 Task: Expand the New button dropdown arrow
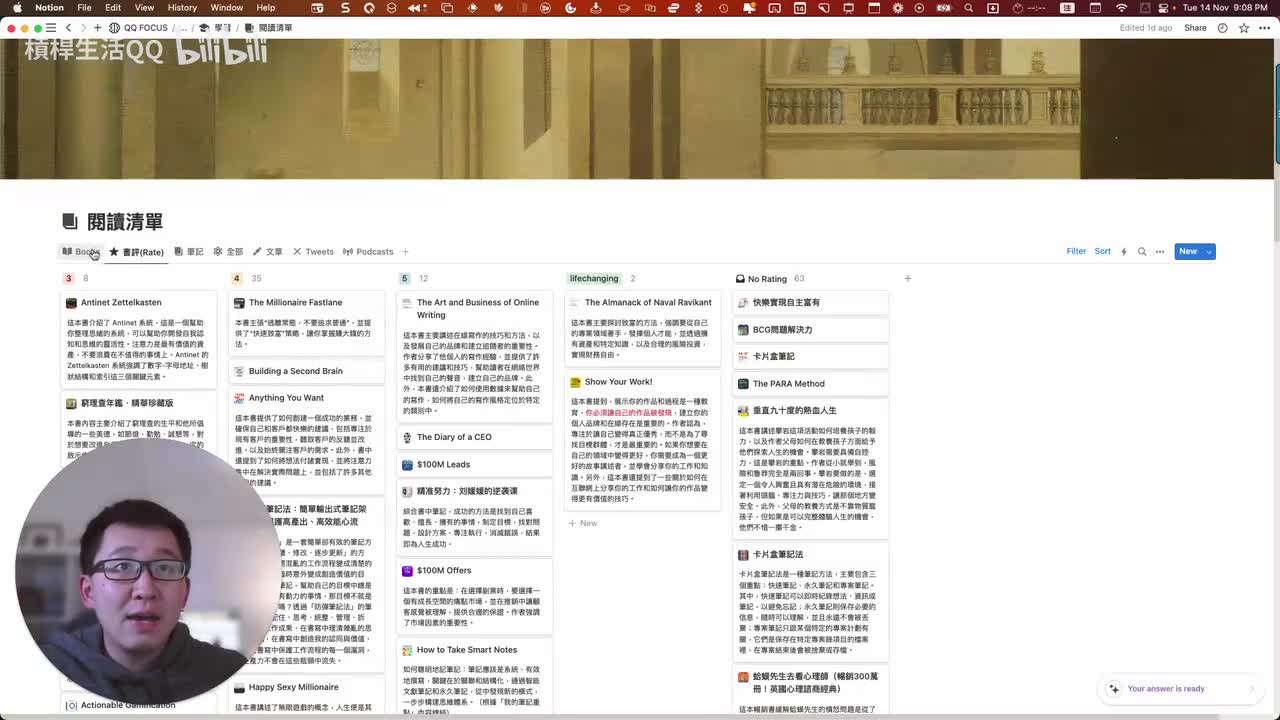(x=1208, y=252)
